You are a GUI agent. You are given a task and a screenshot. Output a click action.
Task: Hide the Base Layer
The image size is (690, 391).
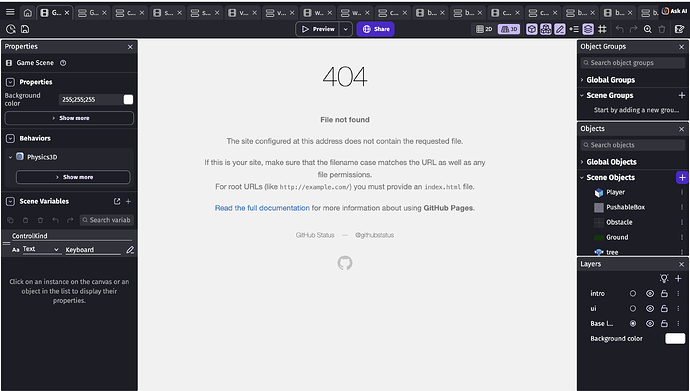[x=650, y=324]
